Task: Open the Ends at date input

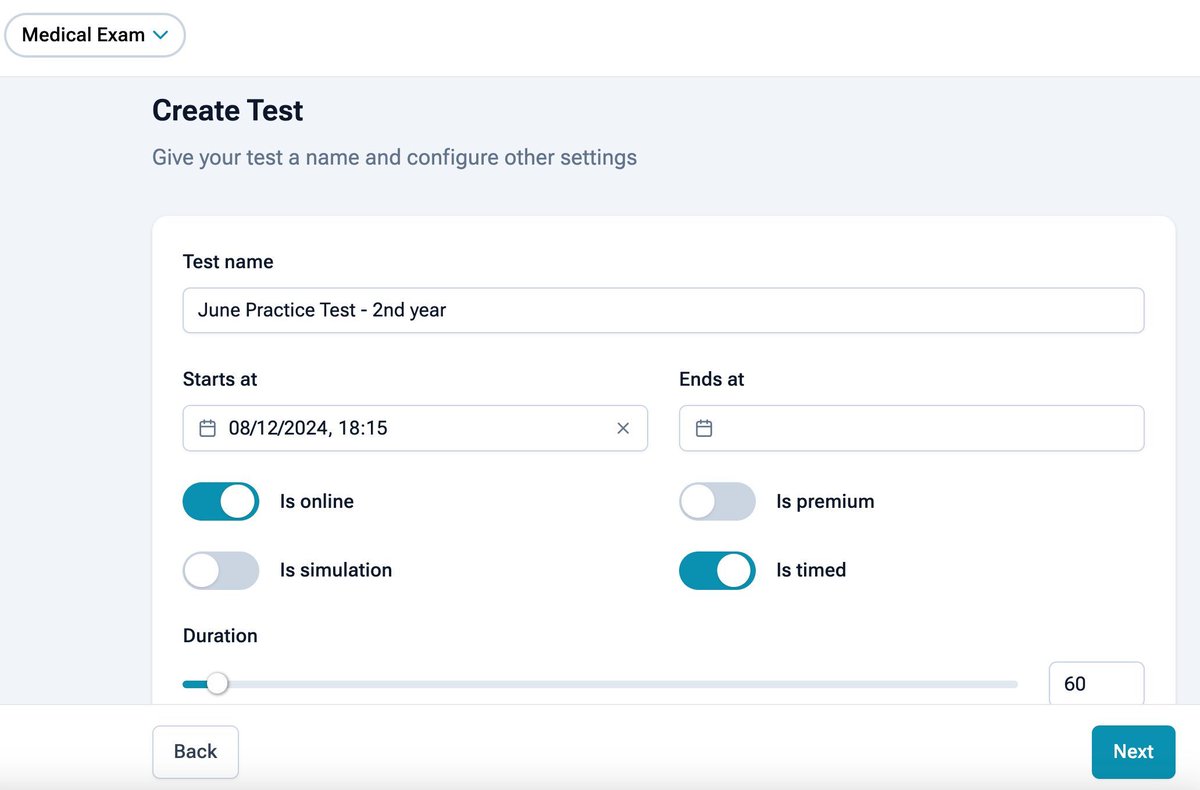Action: point(910,427)
